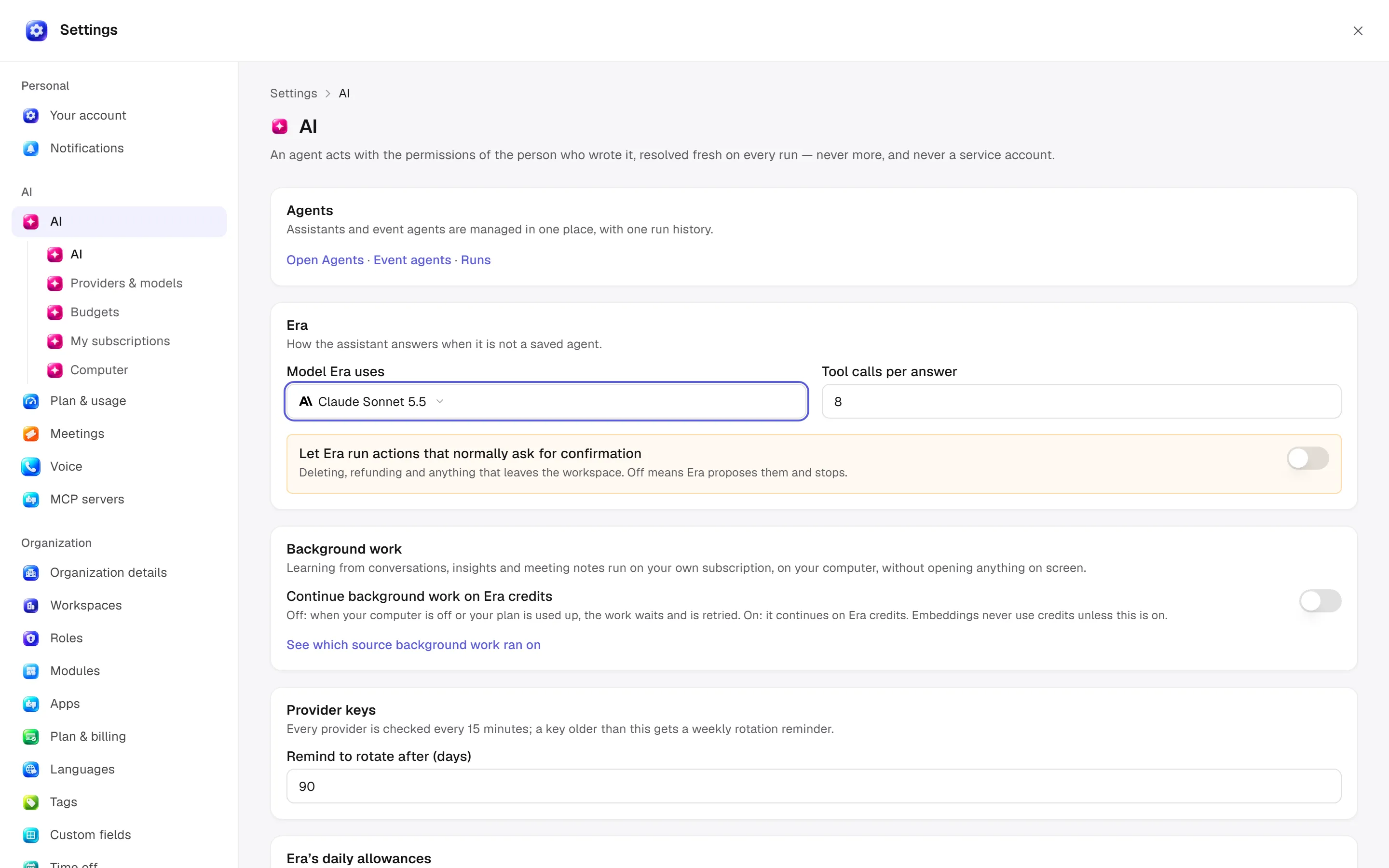Click the Workspaces icon

pyautogui.click(x=31, y=605)
